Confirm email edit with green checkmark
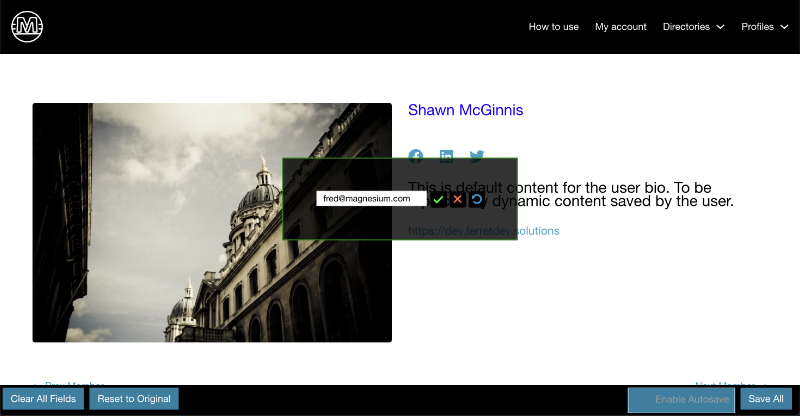The height and width of the screenshot is (416, 800). (x=438, y=199)
